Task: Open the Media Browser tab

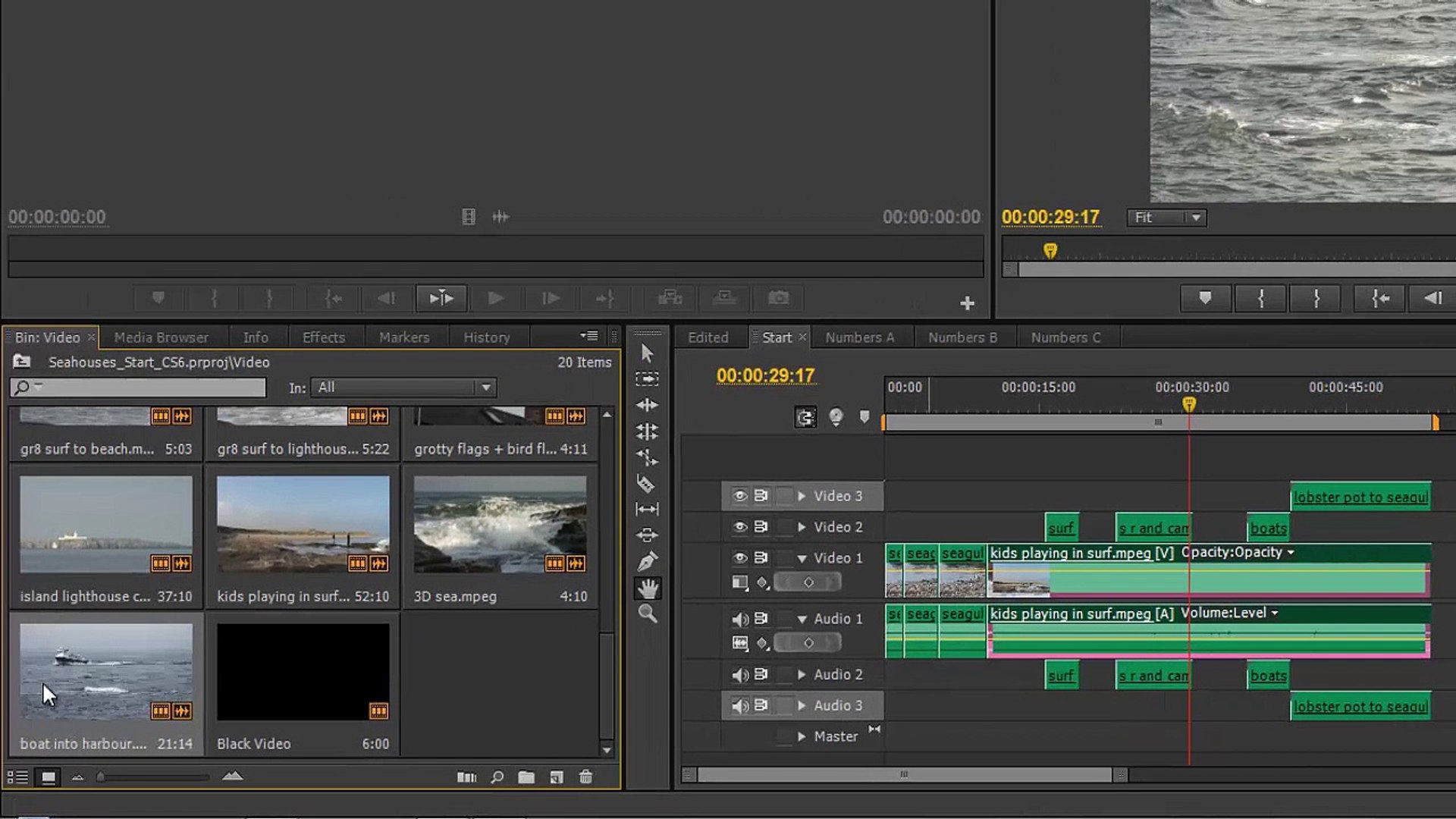Action: pos(162,337)
